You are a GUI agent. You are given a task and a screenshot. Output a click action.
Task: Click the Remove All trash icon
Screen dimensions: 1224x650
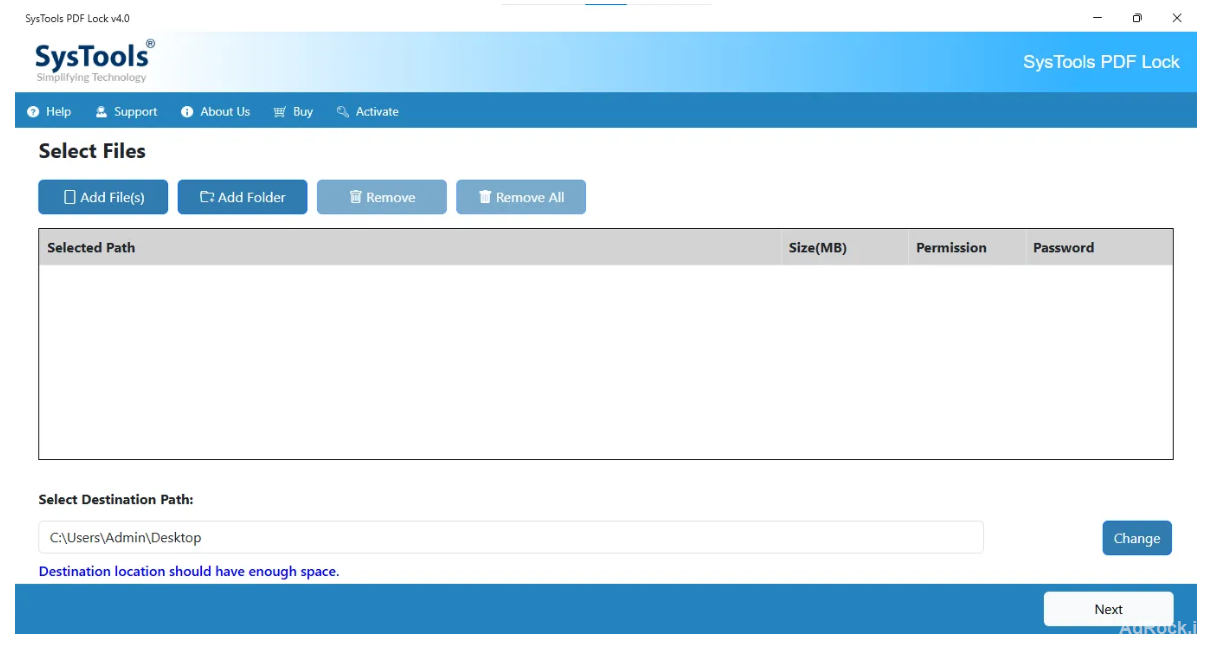coord(484,197)
